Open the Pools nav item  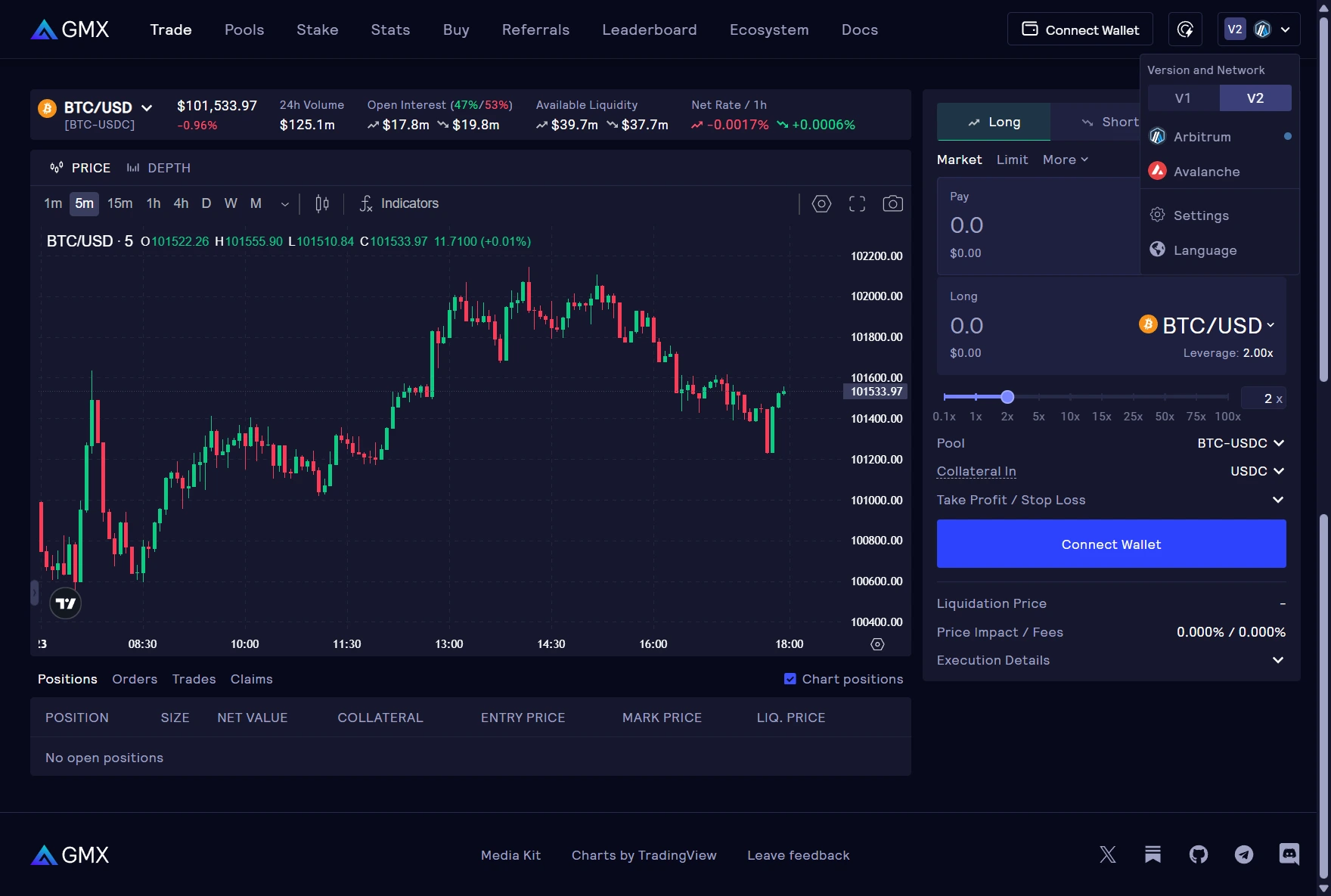[x=244, y=29]
